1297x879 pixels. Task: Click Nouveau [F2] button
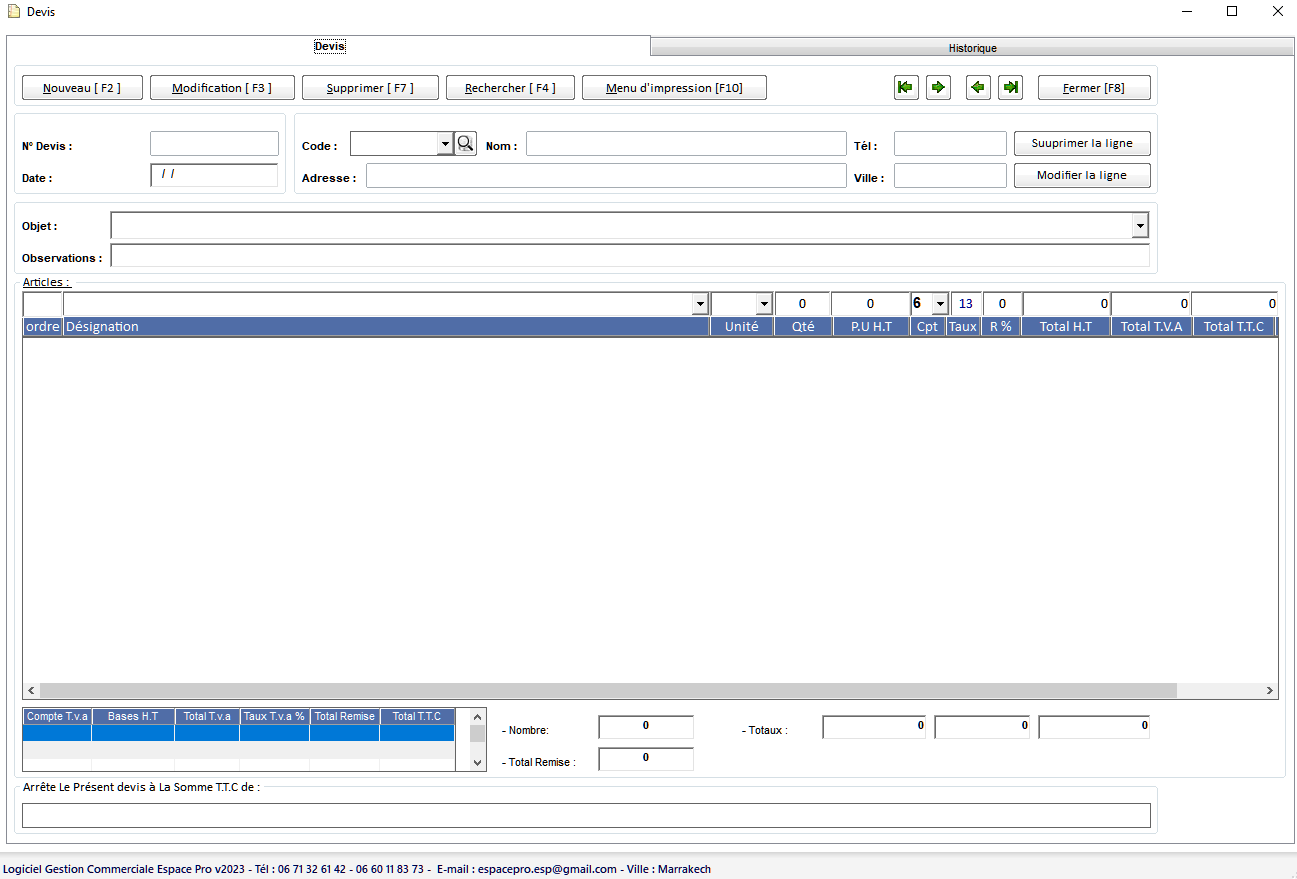pos(82,88)
